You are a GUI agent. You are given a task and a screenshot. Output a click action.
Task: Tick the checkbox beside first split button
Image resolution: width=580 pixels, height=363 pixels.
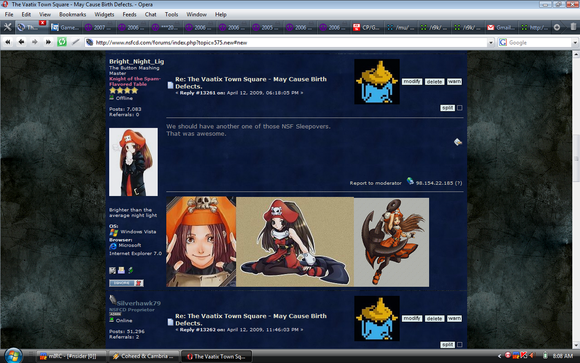(x=459, y=108)
